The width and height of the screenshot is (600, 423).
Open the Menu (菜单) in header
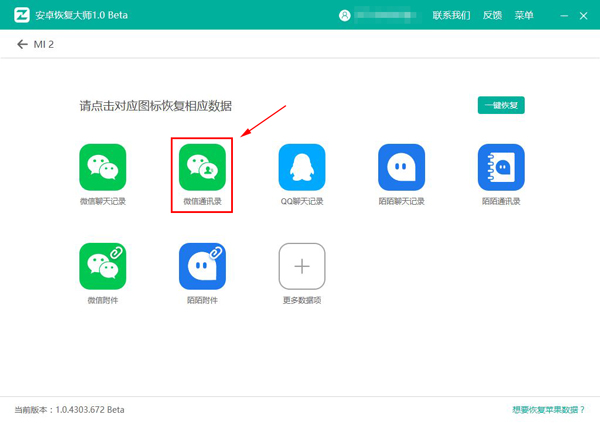coord(524,15)
